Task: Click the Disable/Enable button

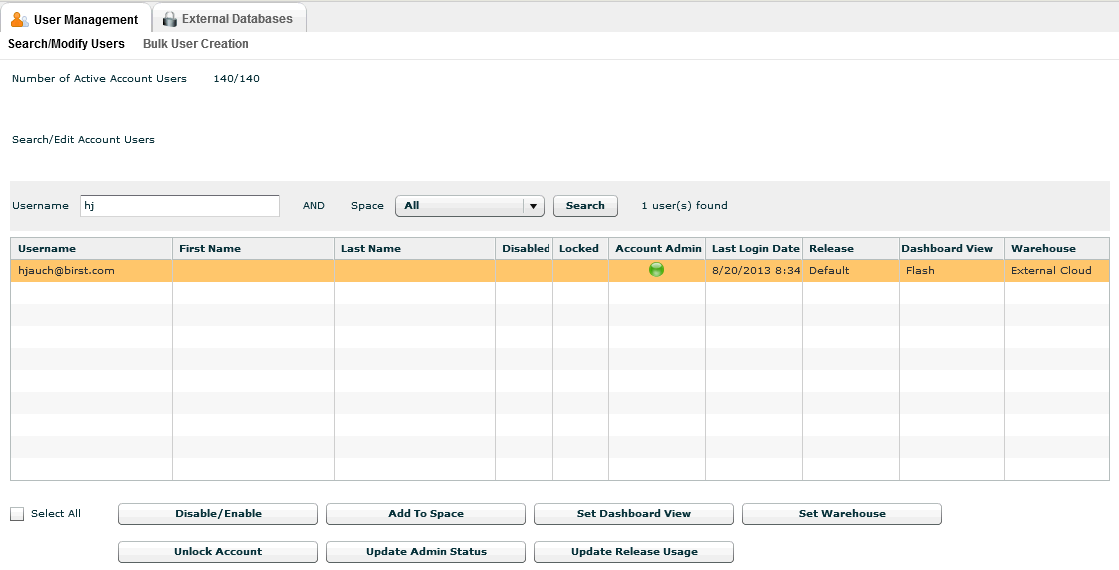Action: pyautogui.click(x=217, y=514)
